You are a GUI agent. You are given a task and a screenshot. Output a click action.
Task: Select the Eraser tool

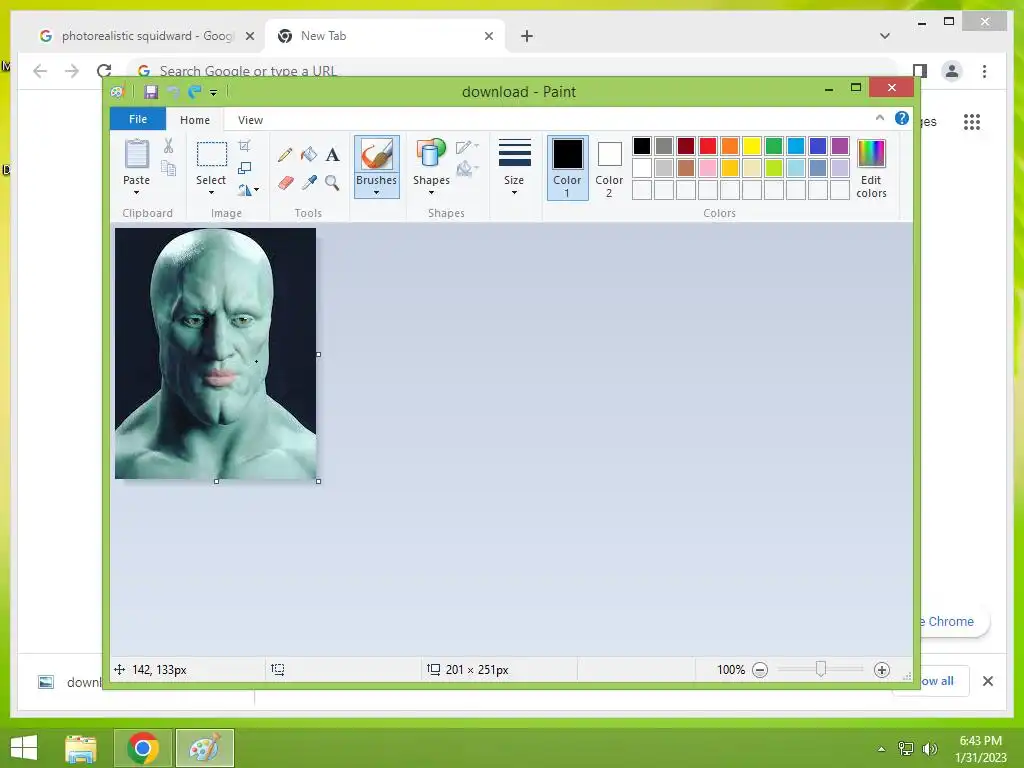(285, 183)
